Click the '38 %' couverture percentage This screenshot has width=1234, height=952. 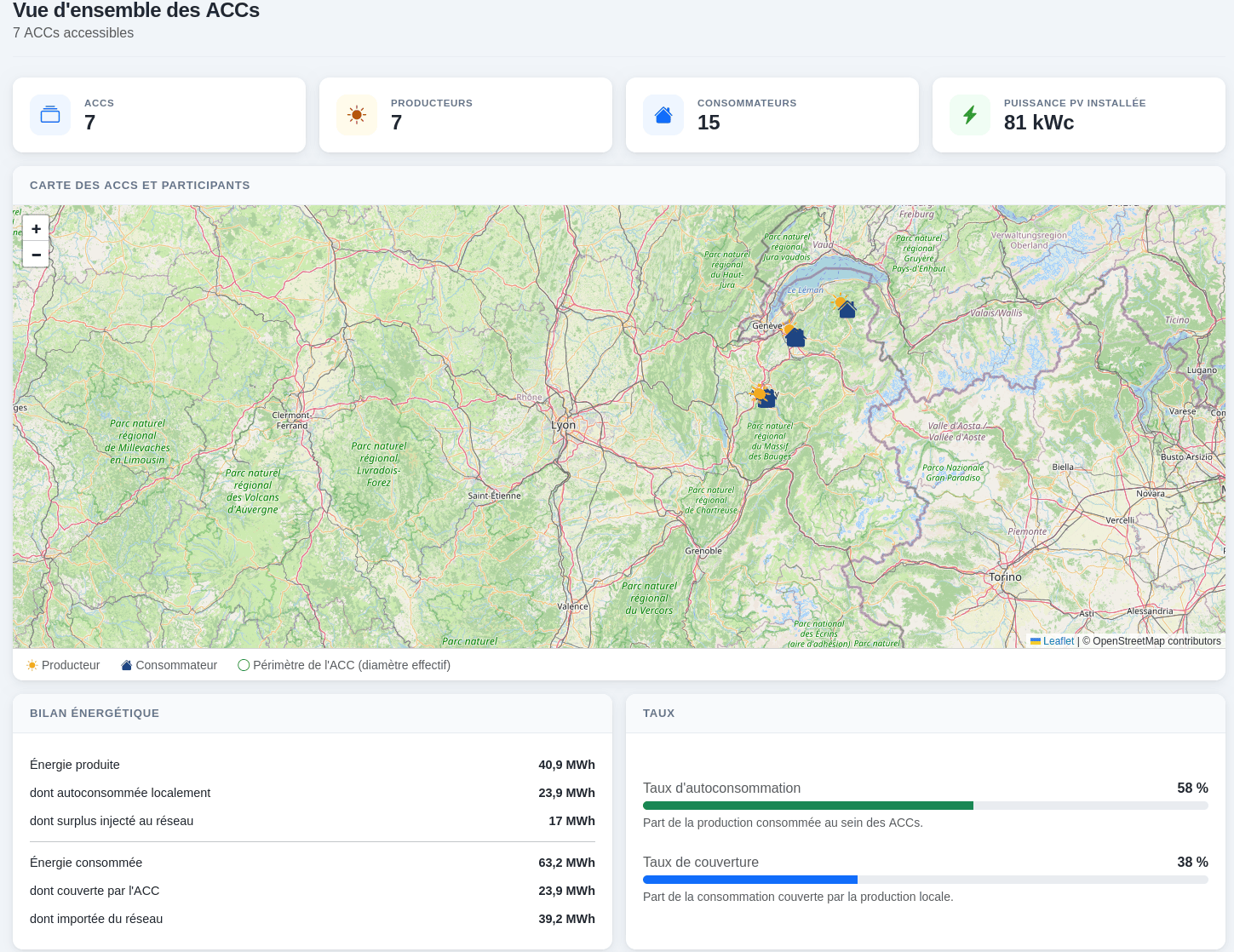click(x=1192, y=863)
